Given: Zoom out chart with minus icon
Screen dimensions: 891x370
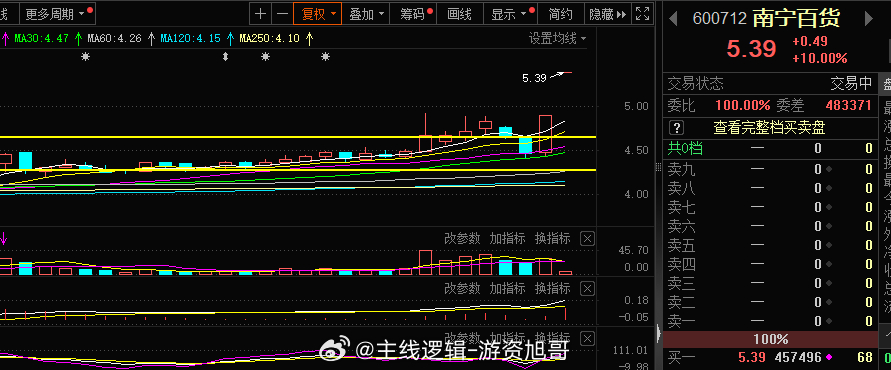Looking at the screenshot, I should pos(282,14).
